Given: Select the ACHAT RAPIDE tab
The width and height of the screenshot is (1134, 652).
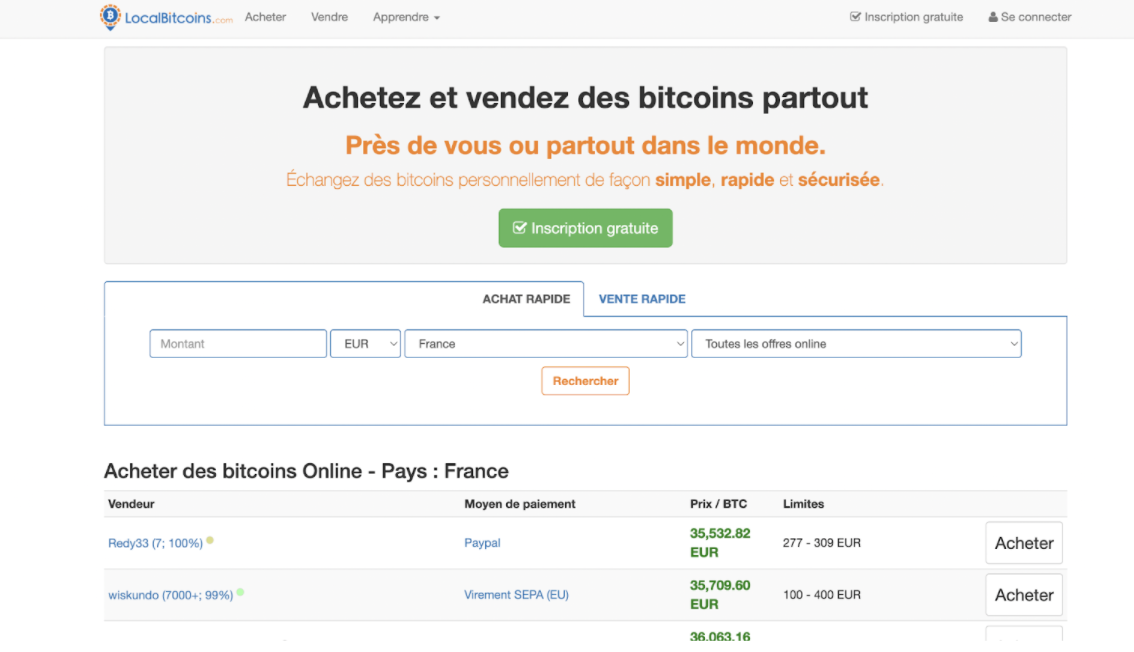Looking at the screenshot, I should click(x=526, y=299).
